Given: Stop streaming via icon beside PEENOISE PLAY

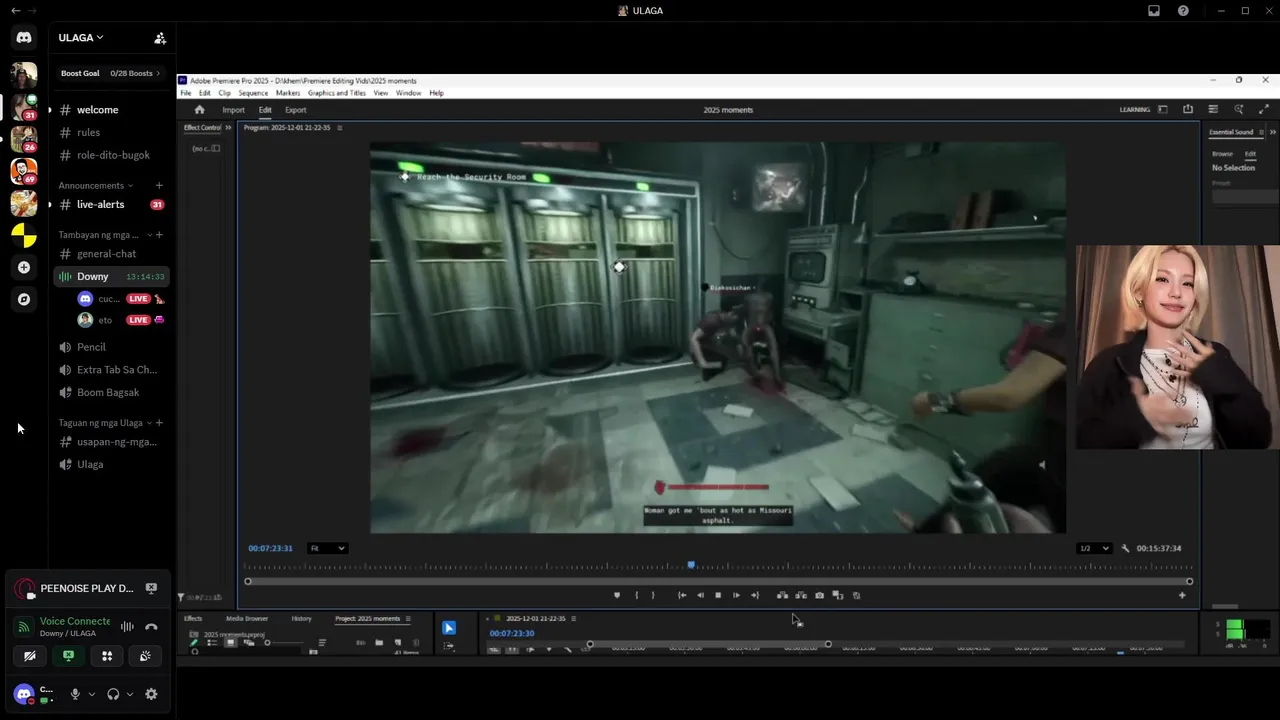Looking at the screenshot, I should (151, 588).
